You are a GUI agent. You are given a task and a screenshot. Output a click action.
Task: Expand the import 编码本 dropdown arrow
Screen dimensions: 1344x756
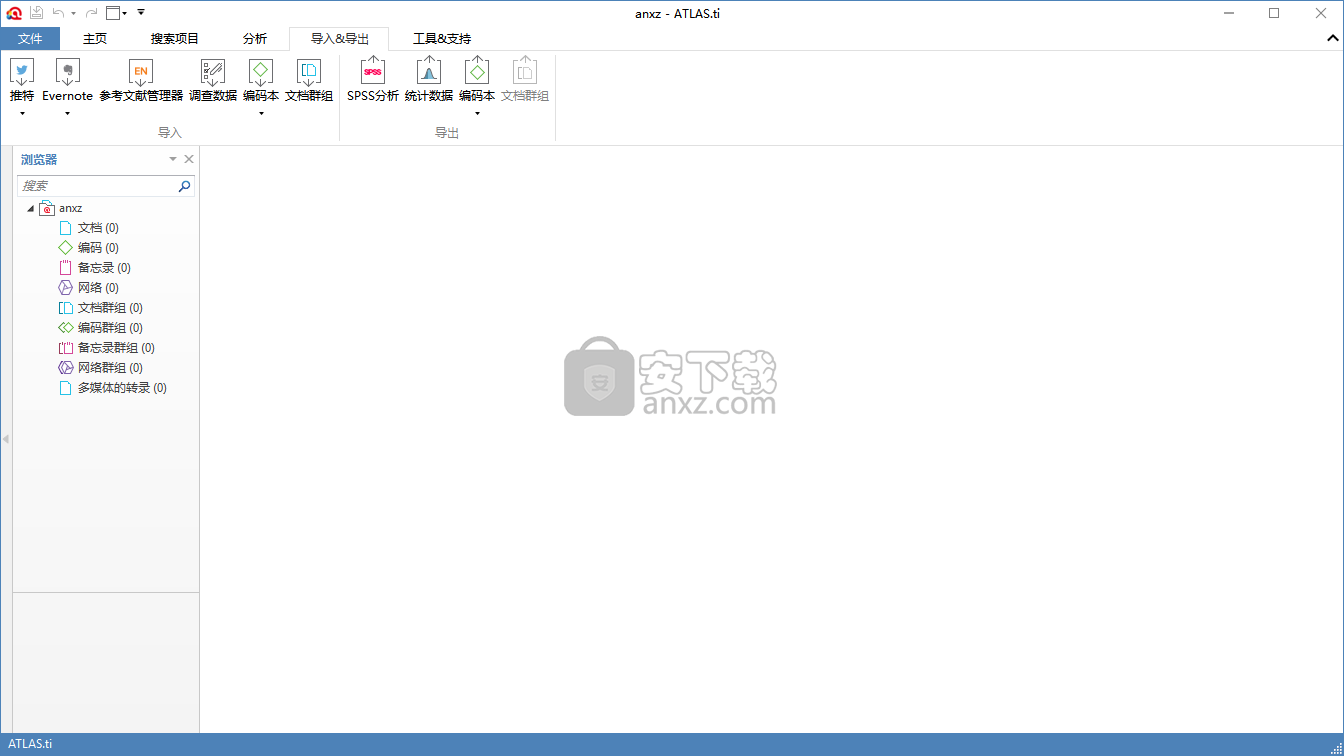click(x=261, y=113)
